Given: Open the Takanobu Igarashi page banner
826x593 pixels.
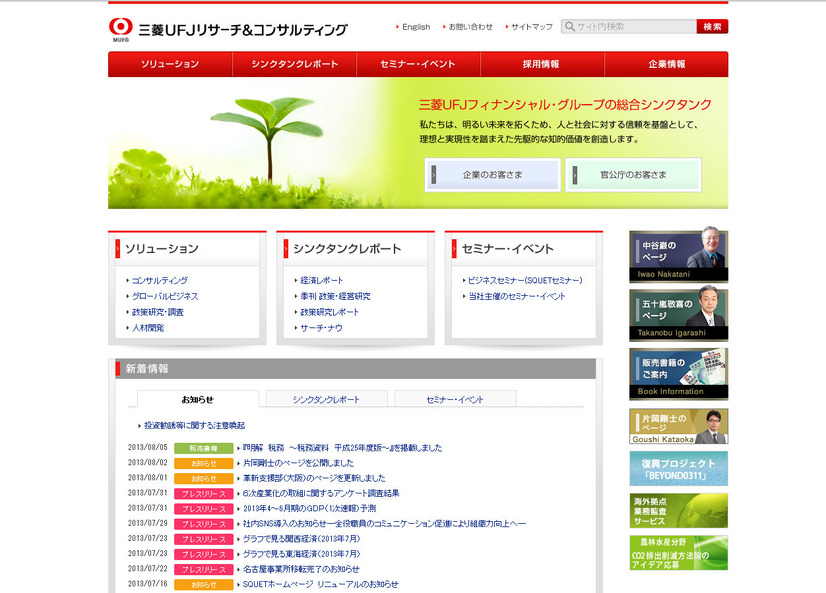Looking at the screenshot, I should (x=678, y=315).
